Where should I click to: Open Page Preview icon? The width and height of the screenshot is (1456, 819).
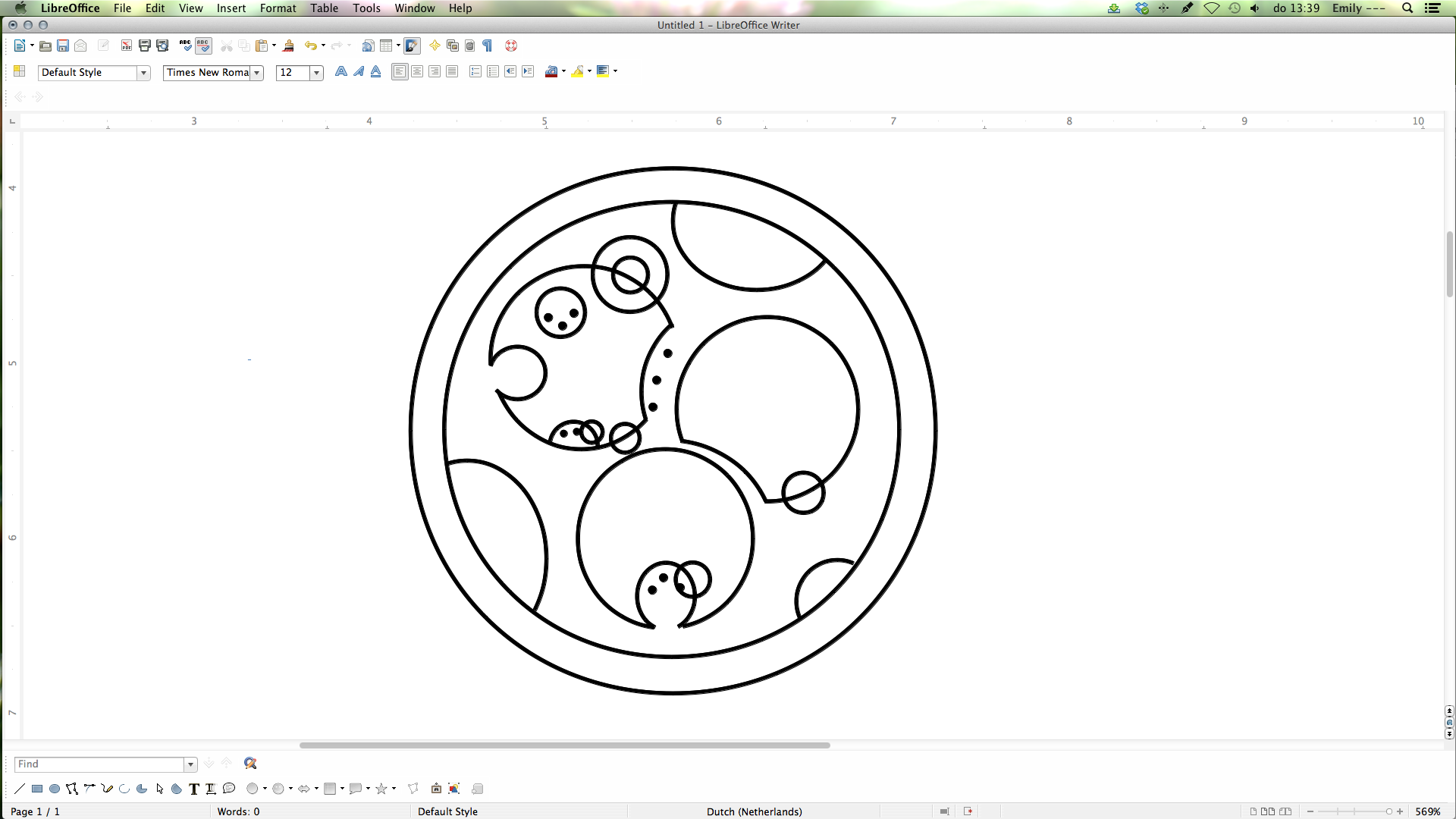pyautogui.click(x=162, y=46)
